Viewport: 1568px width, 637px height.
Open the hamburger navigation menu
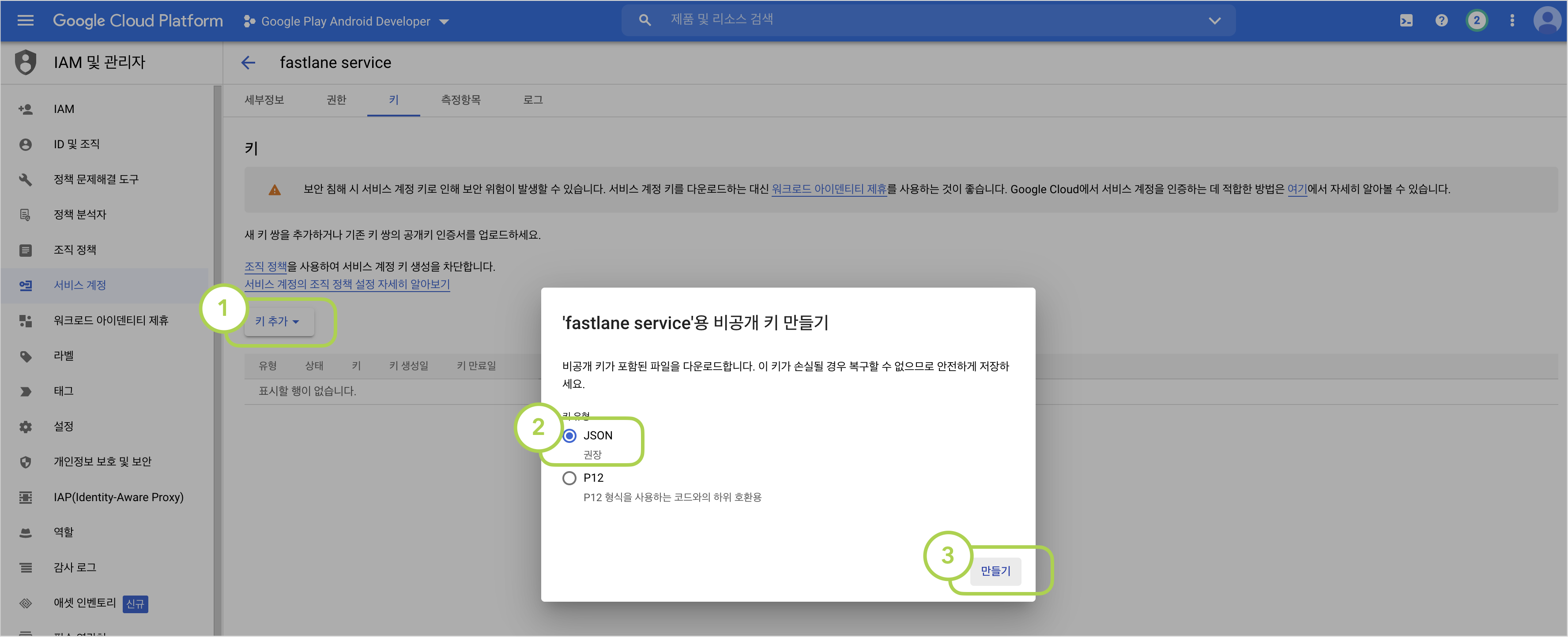(26, 21)
